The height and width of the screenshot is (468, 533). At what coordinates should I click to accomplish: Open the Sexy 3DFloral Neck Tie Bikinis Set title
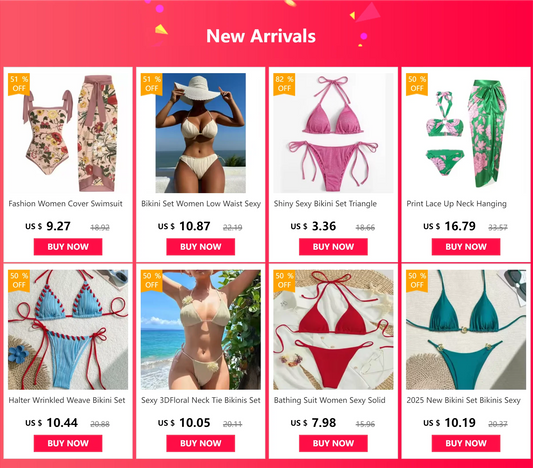point(201,400)
